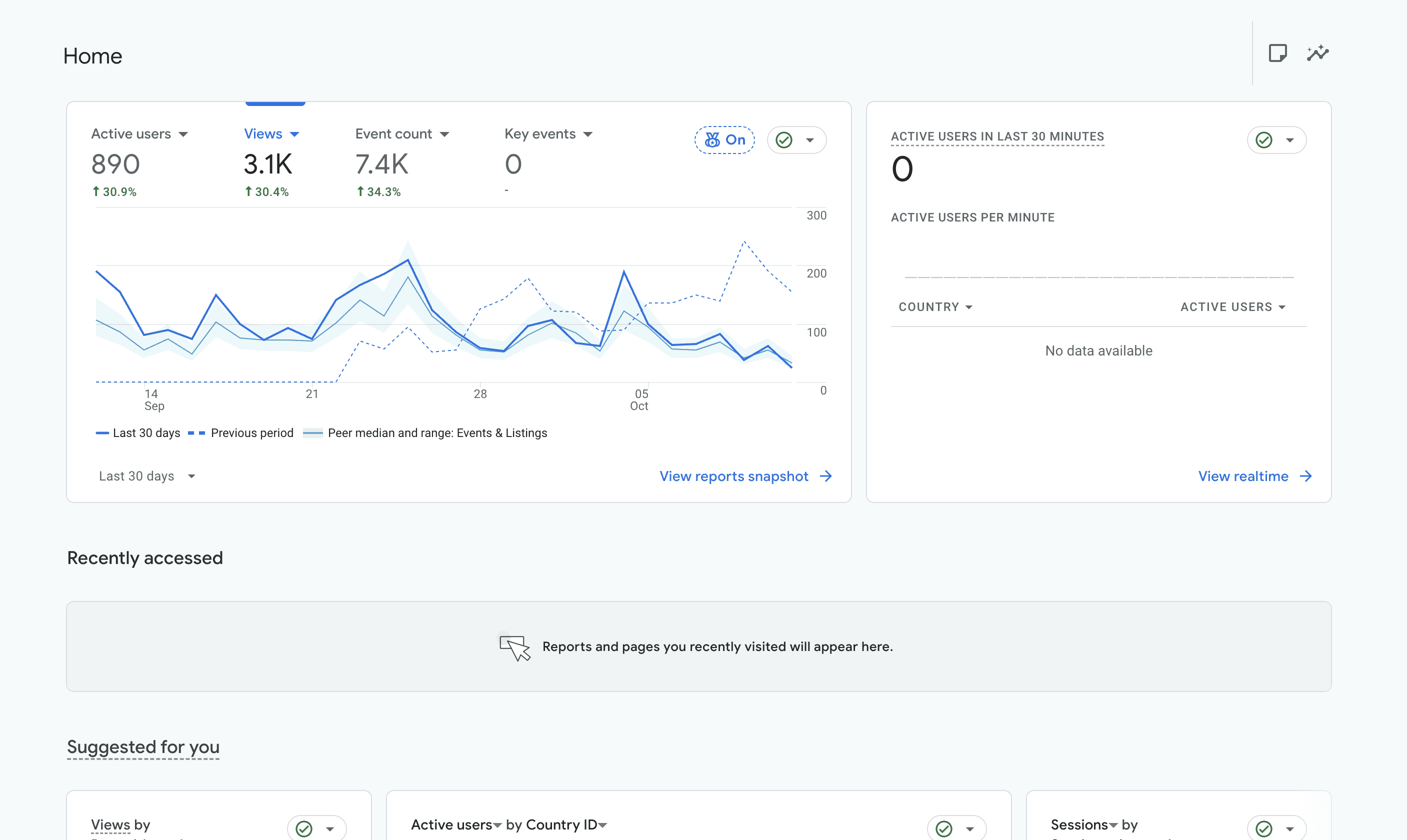The width and height of the screenshot is (1407, 840).
Task: Open Key events metric dropdown arrow
Action: (588, 134)
